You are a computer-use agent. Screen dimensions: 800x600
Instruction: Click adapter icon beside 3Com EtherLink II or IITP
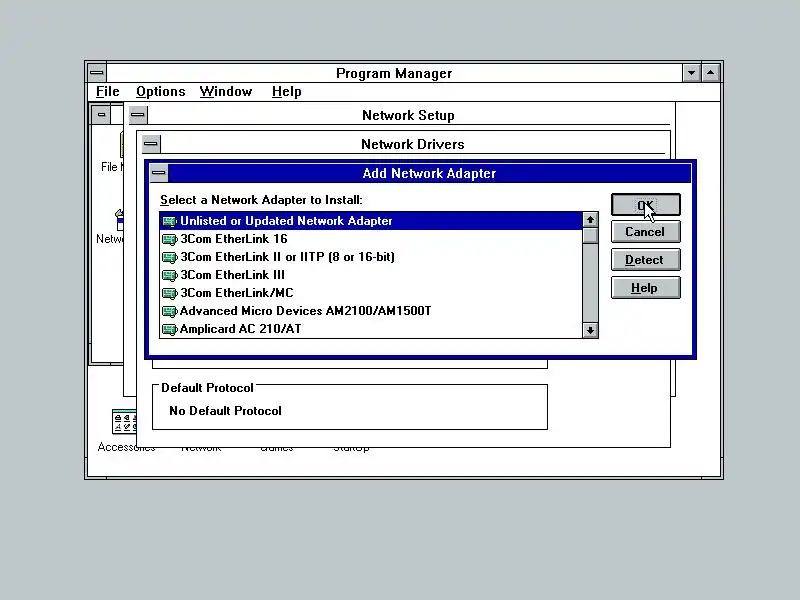169,257
